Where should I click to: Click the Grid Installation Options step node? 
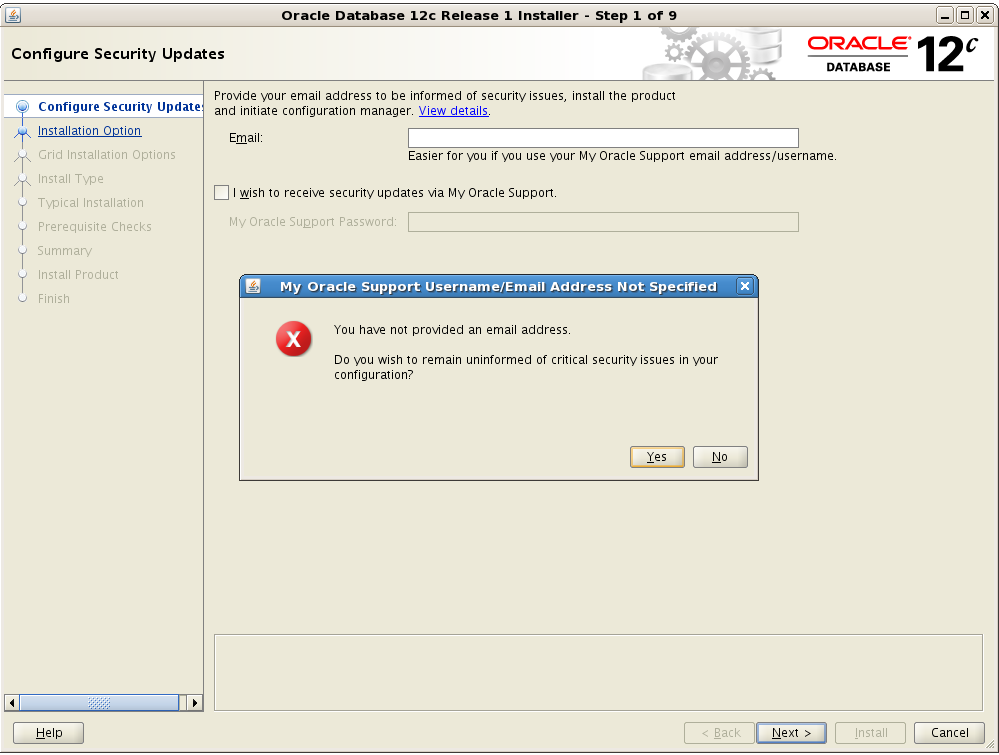[x=22, y=154]
